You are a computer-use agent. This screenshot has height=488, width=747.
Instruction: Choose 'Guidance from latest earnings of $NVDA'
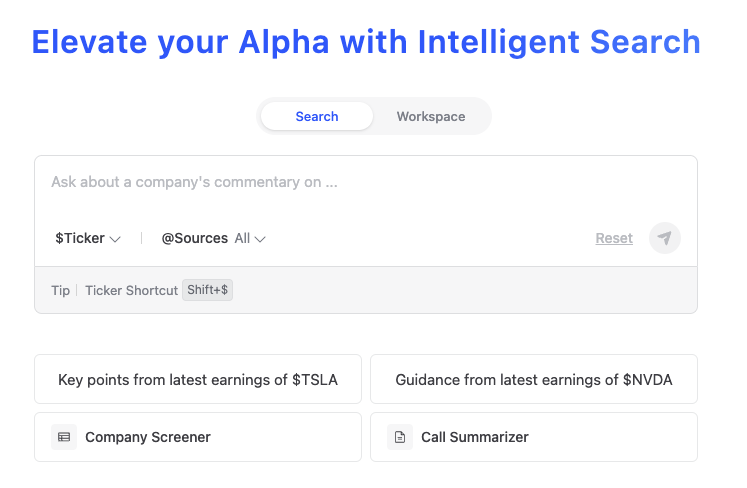click(x=534, y=380)
